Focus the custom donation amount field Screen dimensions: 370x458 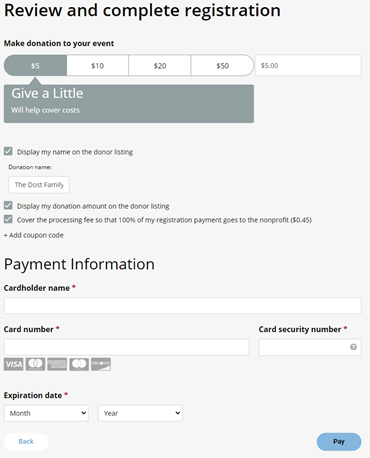click(308, 65)
